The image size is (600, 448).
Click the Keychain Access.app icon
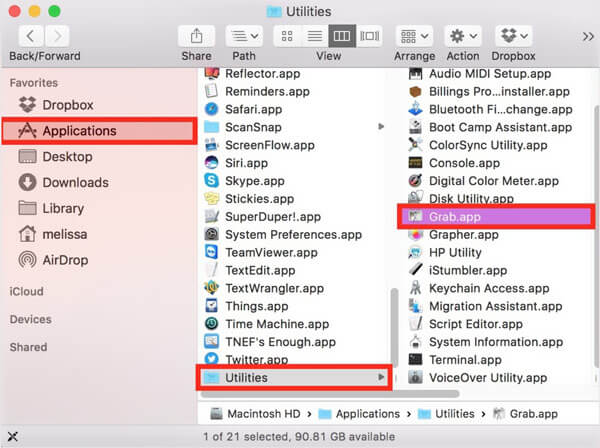click(x=415, y=288)
